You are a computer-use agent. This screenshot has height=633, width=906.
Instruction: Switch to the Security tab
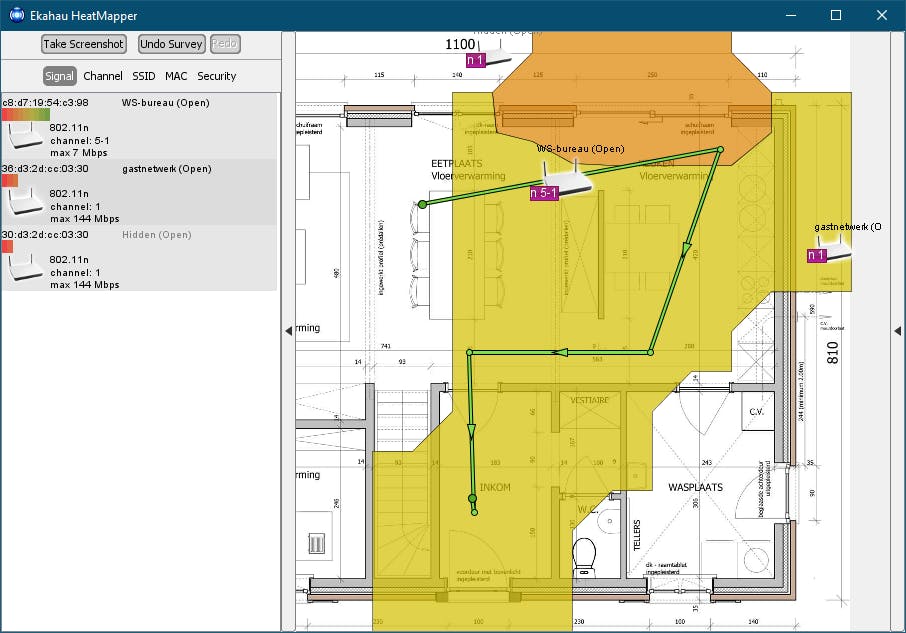click(217, 76)
